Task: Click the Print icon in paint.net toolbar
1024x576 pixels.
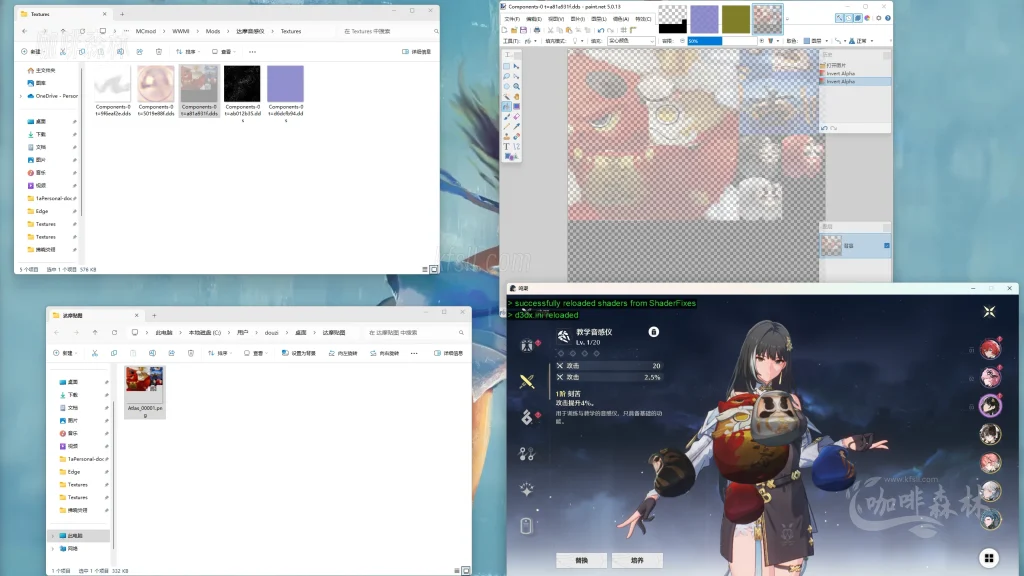Action: pos(538,29)
